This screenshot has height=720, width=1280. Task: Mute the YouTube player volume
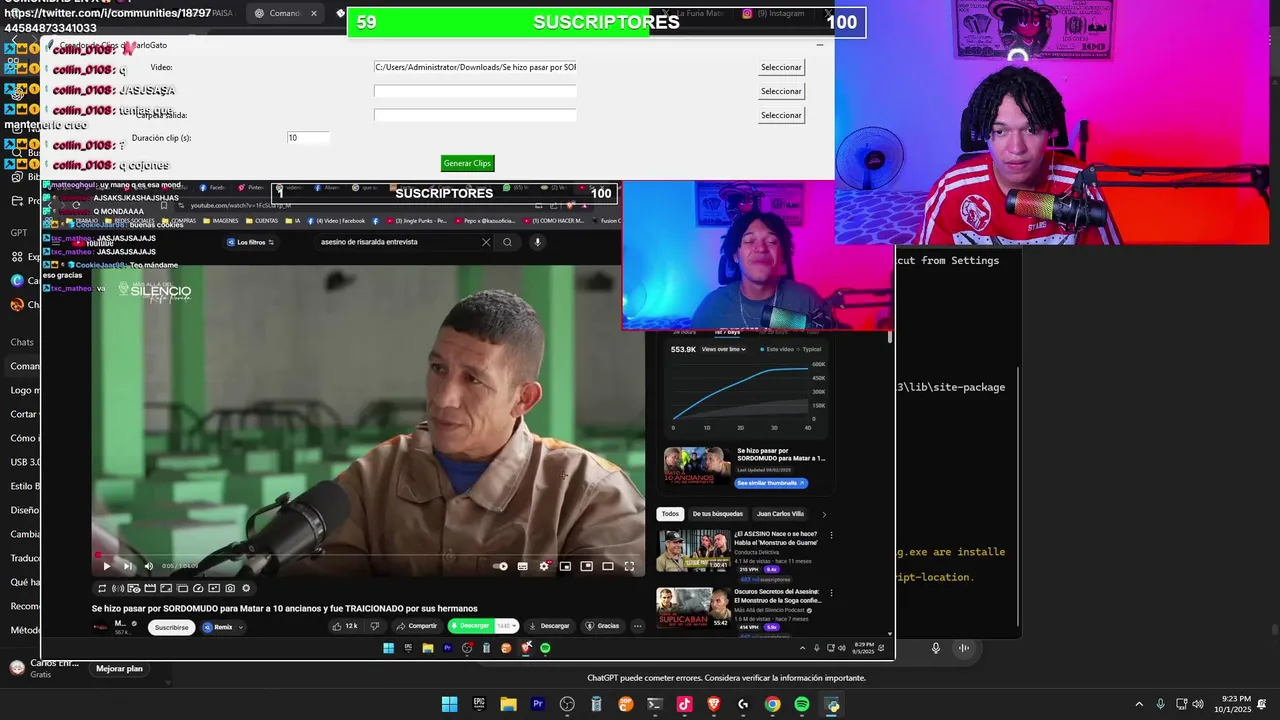[x=149, y=566]
